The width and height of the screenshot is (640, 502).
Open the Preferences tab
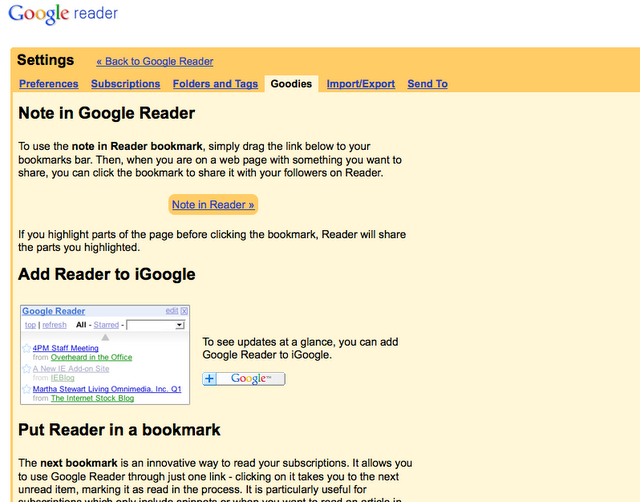click(x=49, y=84)
